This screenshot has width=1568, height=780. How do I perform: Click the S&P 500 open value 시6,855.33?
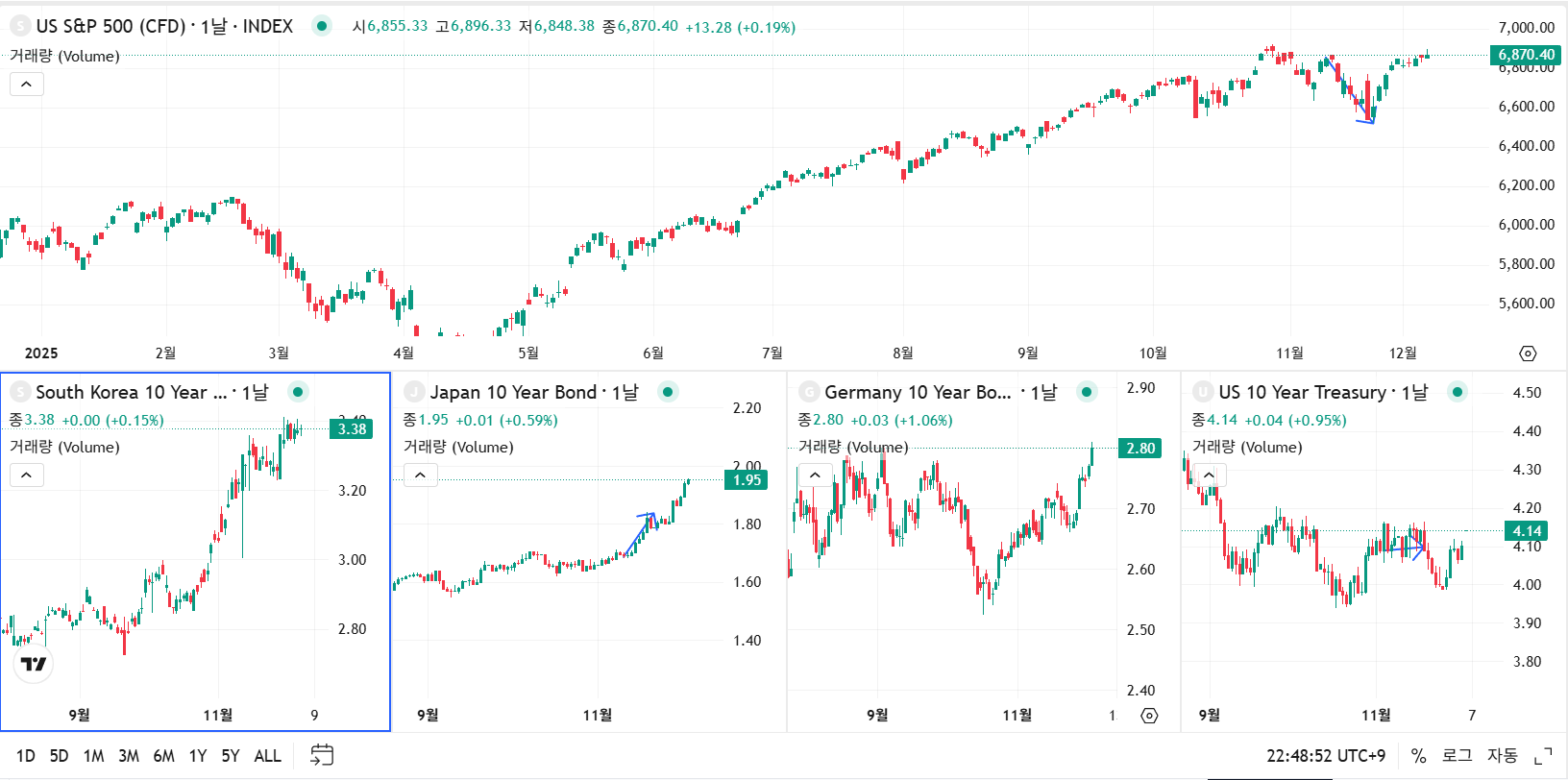click(x=390, y=26)
